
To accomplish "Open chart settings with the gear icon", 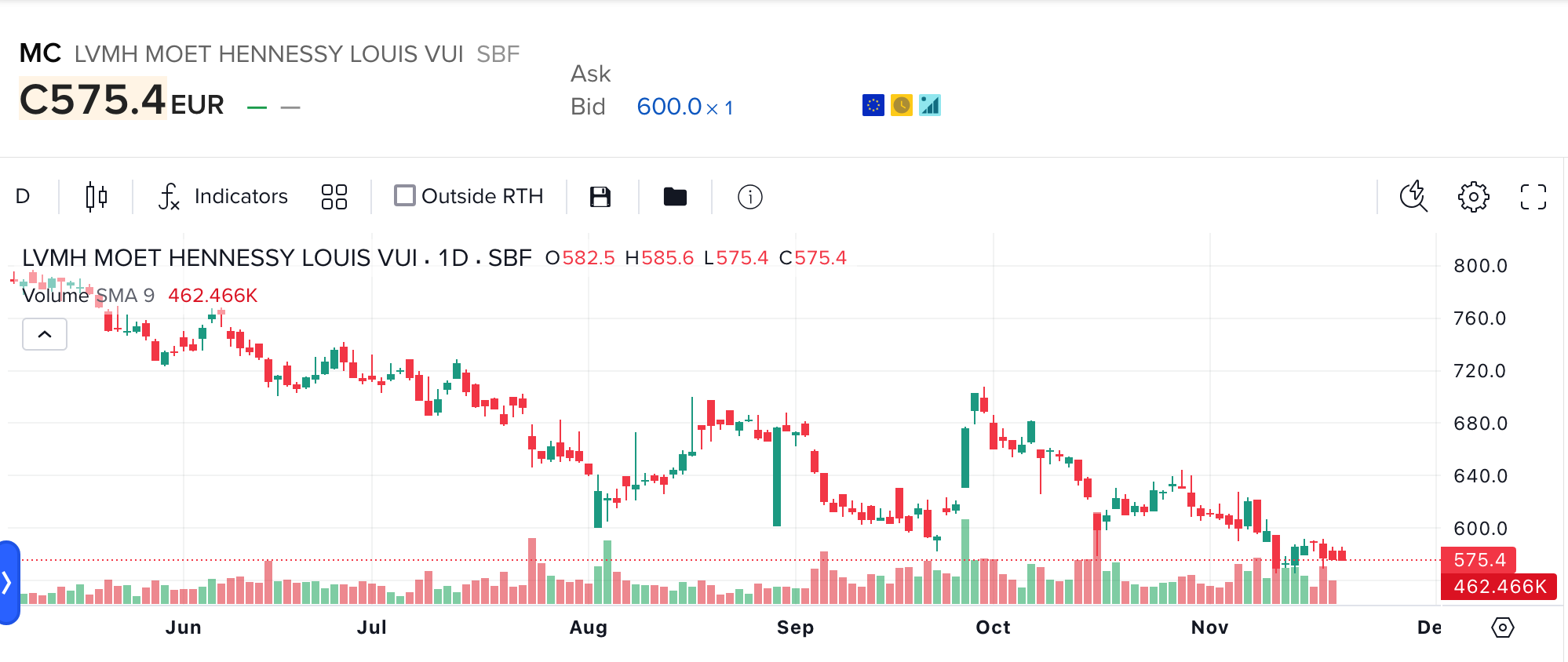I will [x=1475, y=197].
